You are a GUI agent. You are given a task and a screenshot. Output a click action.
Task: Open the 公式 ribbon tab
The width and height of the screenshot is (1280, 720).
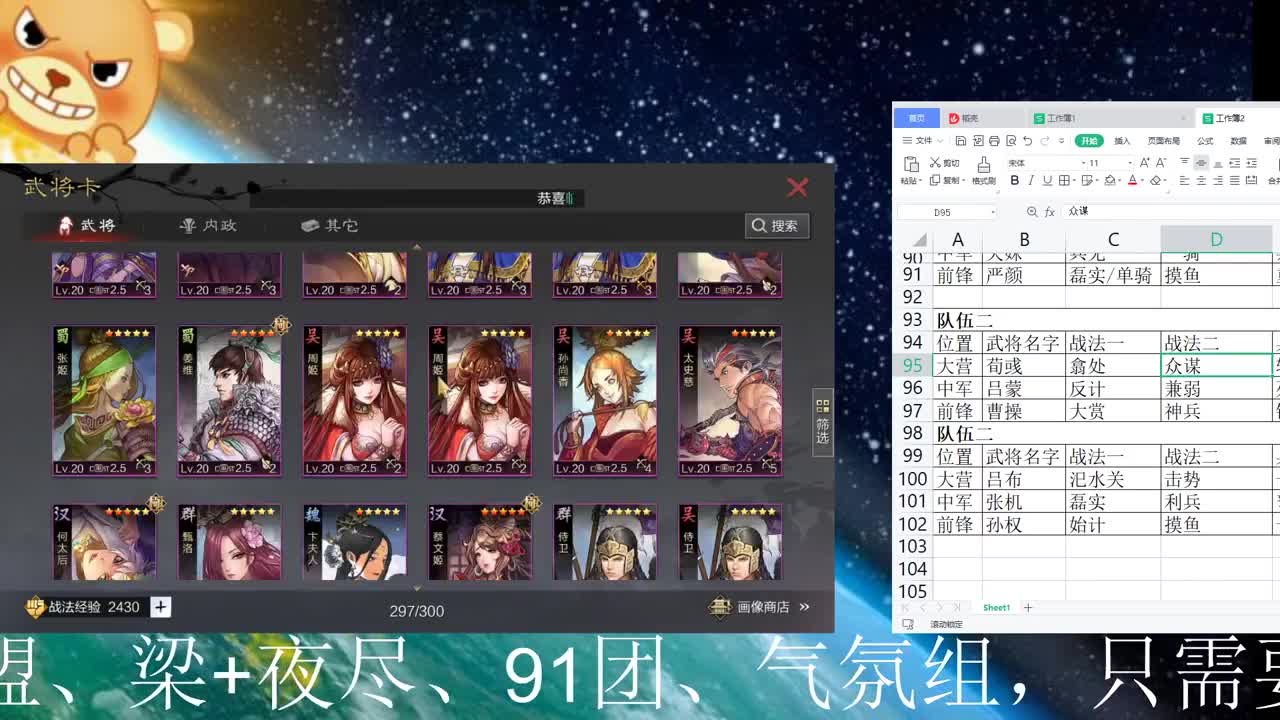tap(1205, 141)
